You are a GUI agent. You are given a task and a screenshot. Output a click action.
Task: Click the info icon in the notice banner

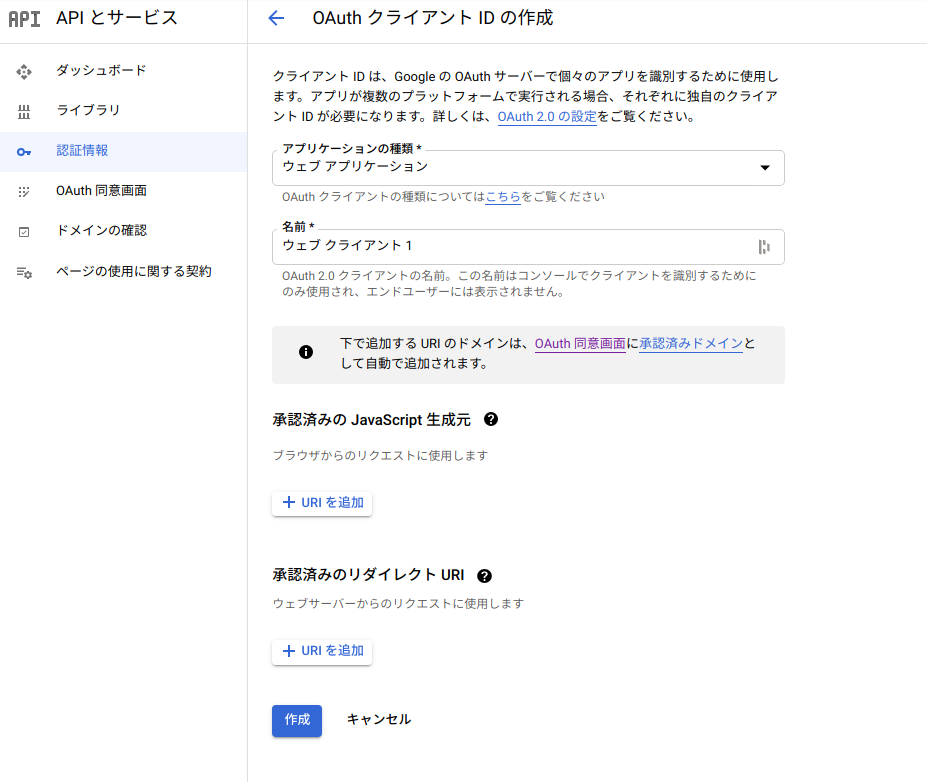(x=305, y=352)
